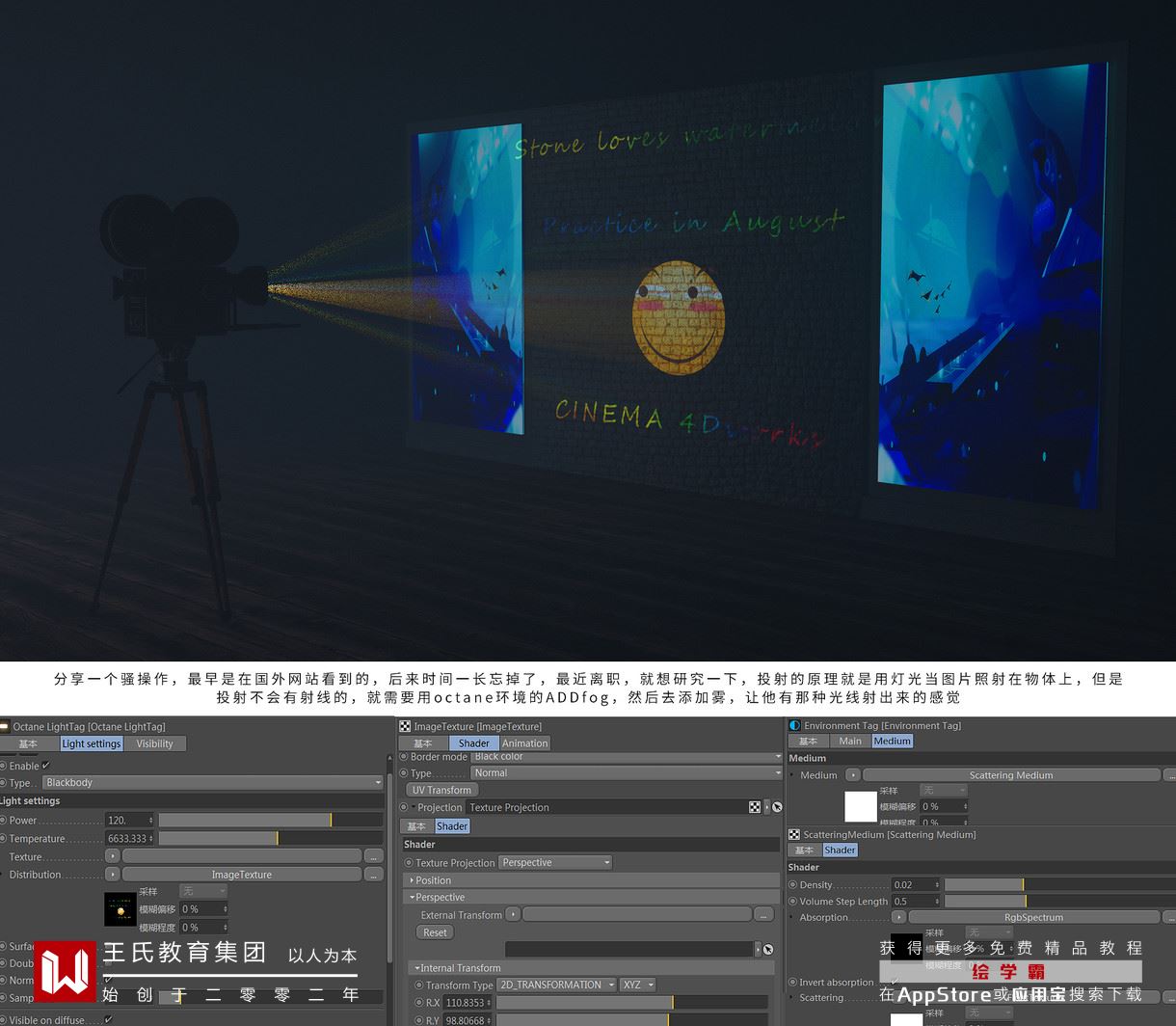This screenshot has height=1026, width=1176.
Task: Open the 2D_TRANSFORMATION dropdown
Action: point(556,985)
